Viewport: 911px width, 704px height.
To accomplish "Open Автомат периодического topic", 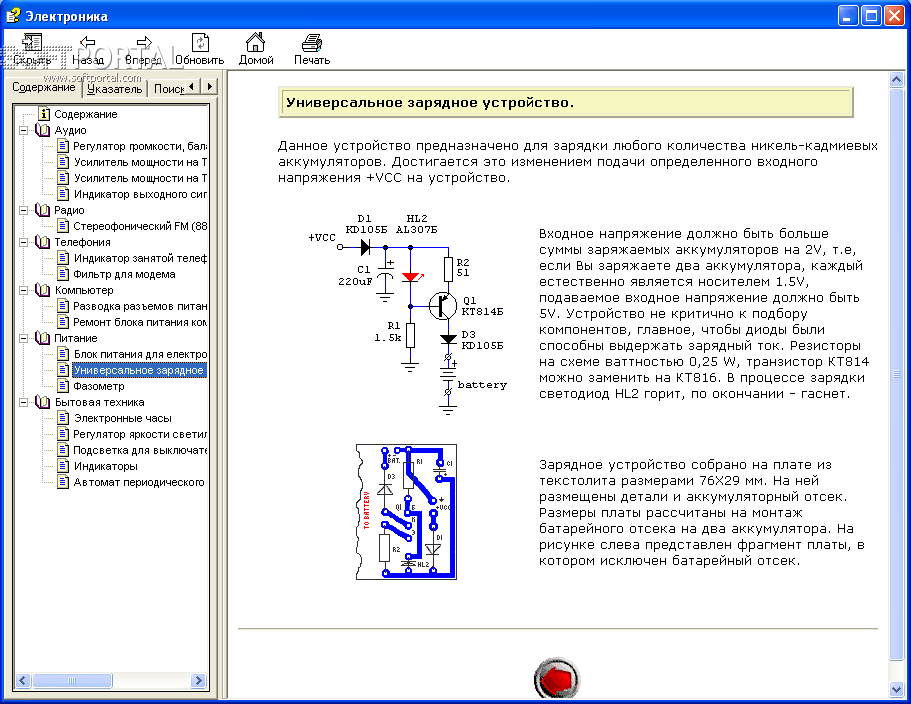I will click(139, 482).
